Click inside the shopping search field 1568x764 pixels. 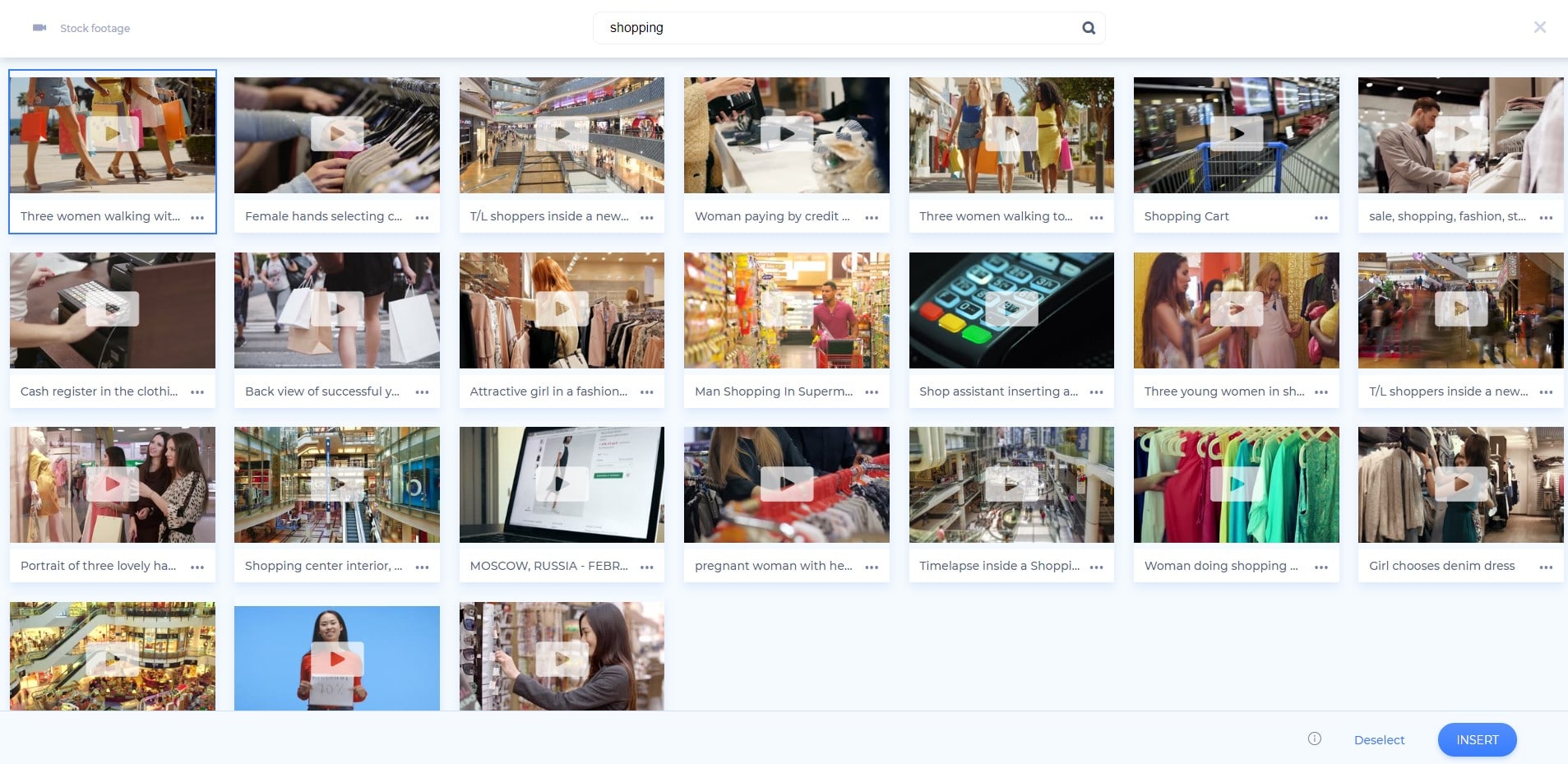click(822, 27)
